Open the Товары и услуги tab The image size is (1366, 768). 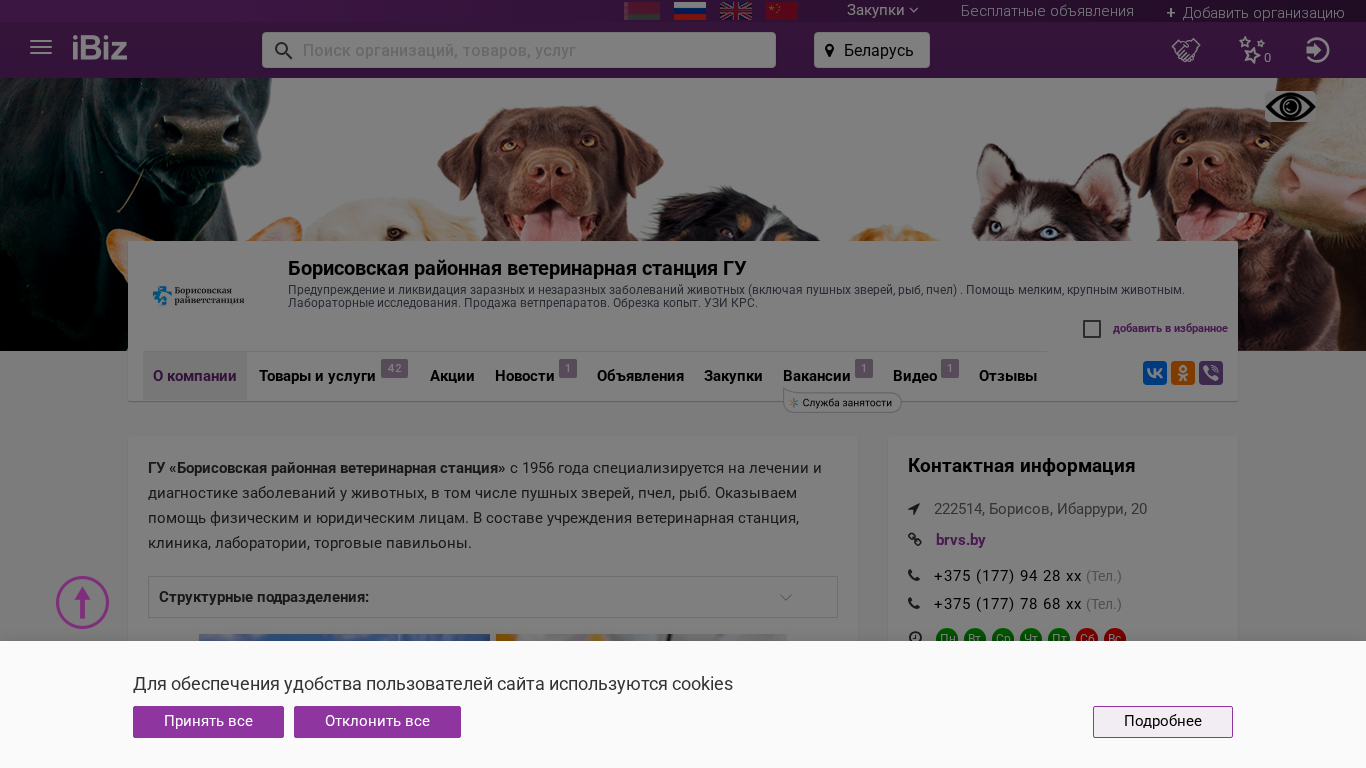click(333, 376)
